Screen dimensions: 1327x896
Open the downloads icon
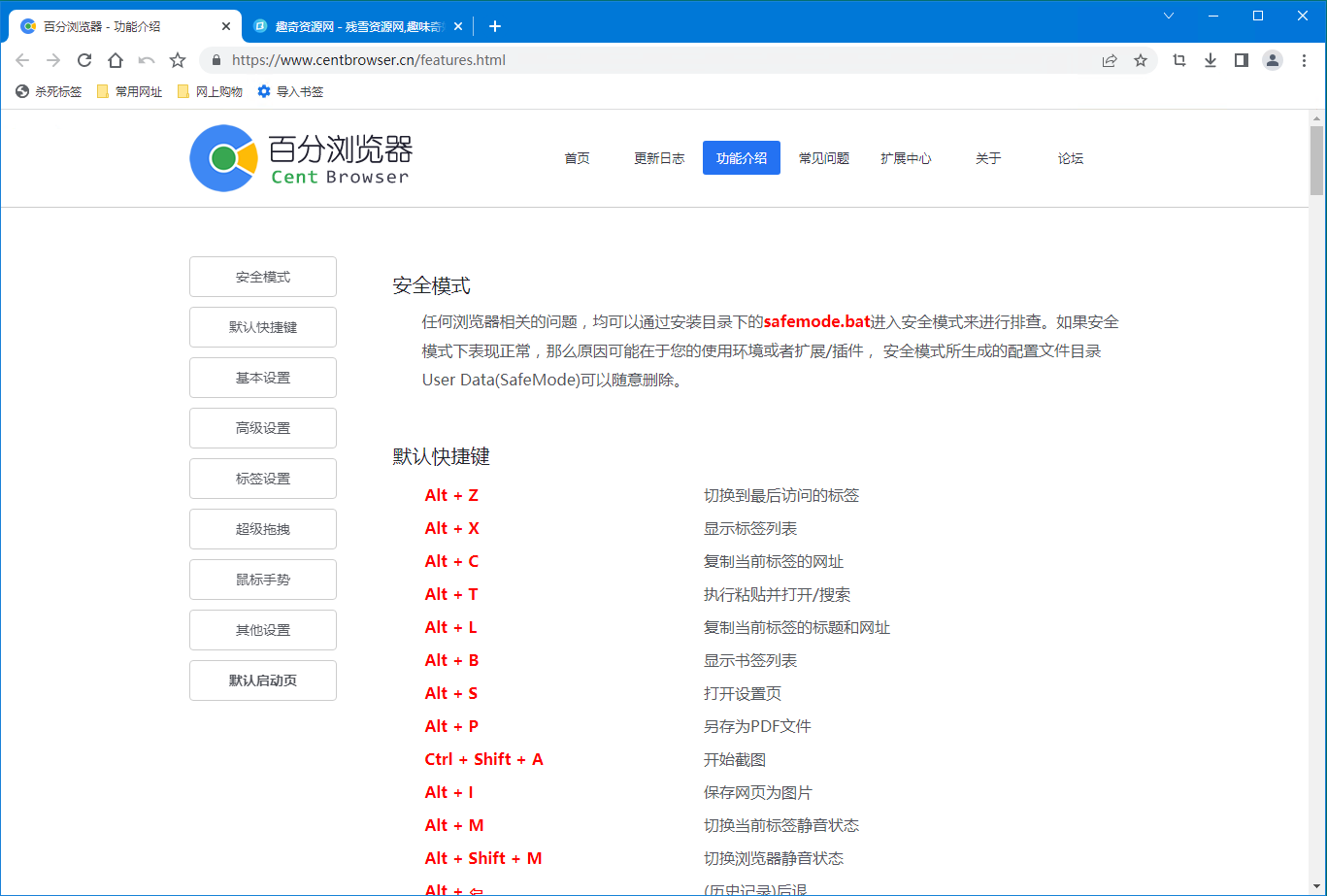point(1210,59)
